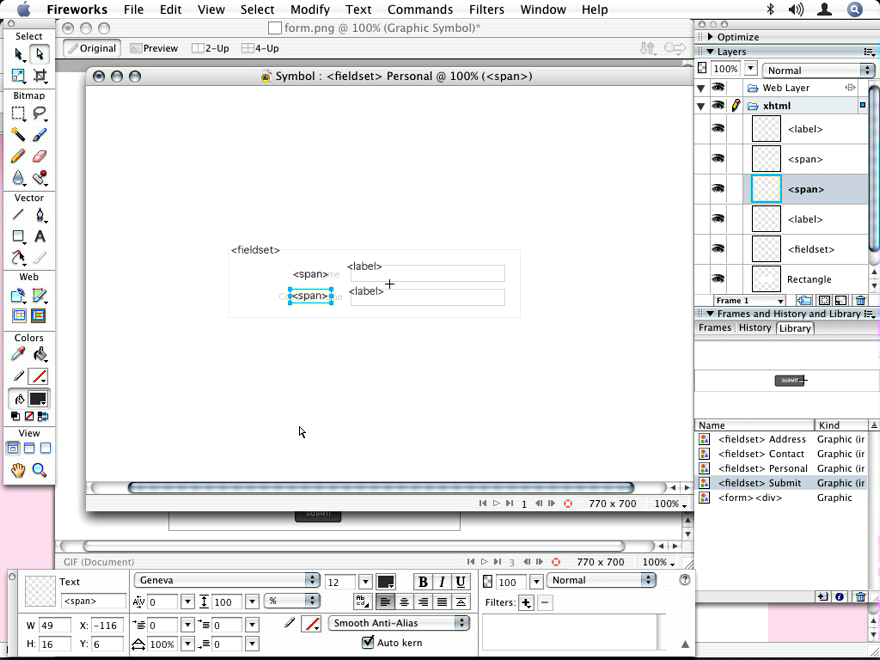This screenshot has height=660, width=880.
Task: Toggle visibility of the selected <span> layer
Action: coord(718,189)
